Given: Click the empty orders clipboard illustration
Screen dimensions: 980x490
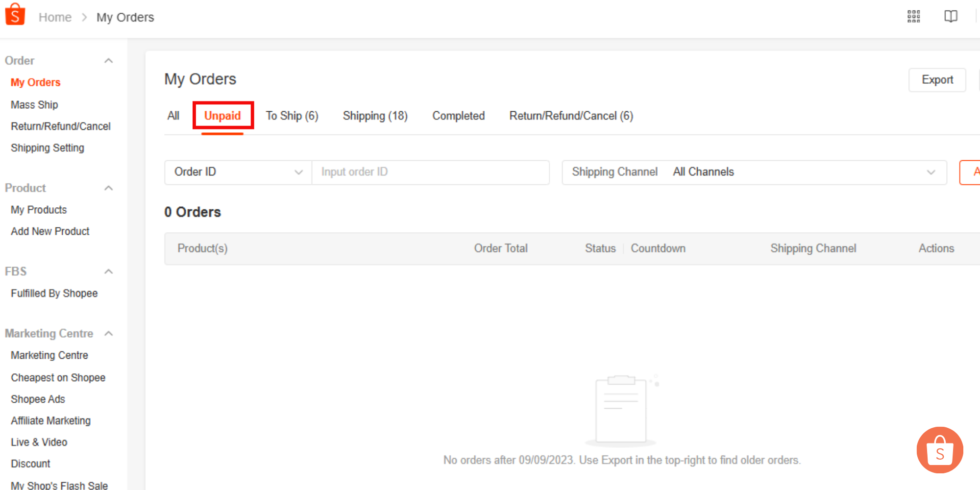Looking at the screenshot, I should click(622, 411).
